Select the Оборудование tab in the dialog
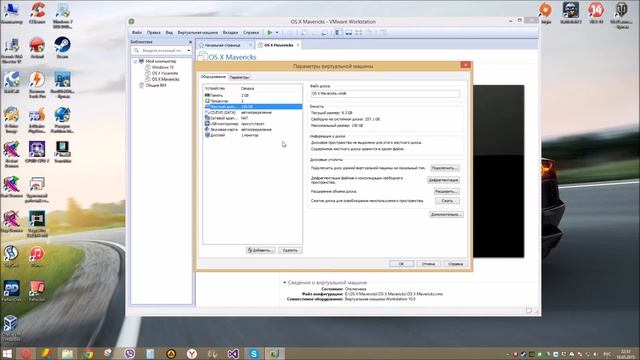 coord(213,77)
